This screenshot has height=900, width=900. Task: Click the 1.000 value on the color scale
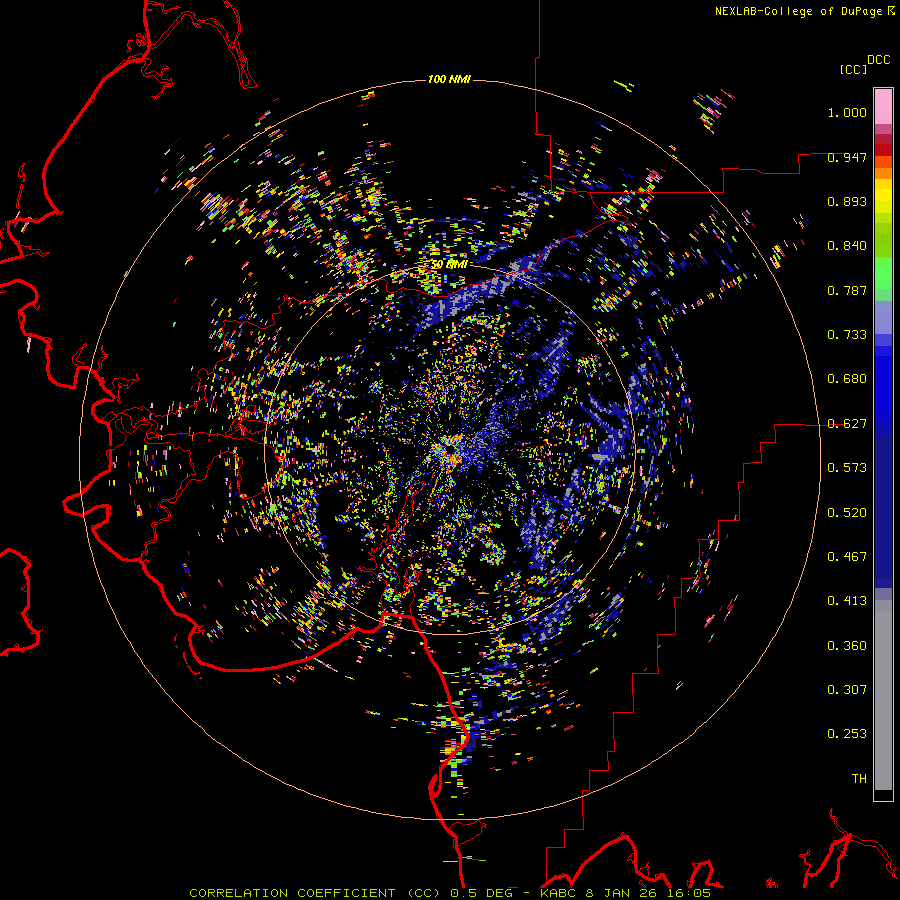847,112
